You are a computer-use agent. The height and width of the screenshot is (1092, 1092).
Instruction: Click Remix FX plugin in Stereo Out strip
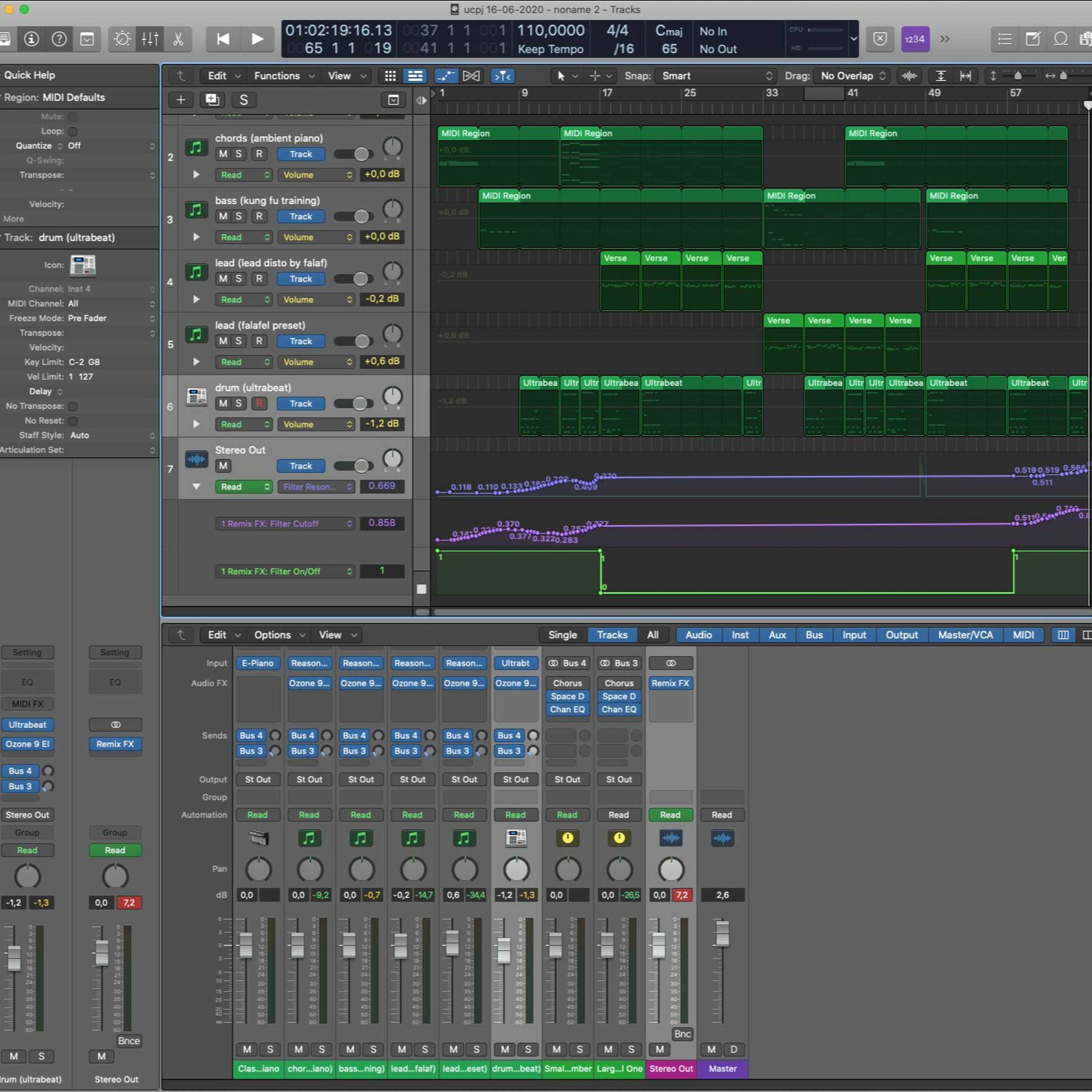670,683
